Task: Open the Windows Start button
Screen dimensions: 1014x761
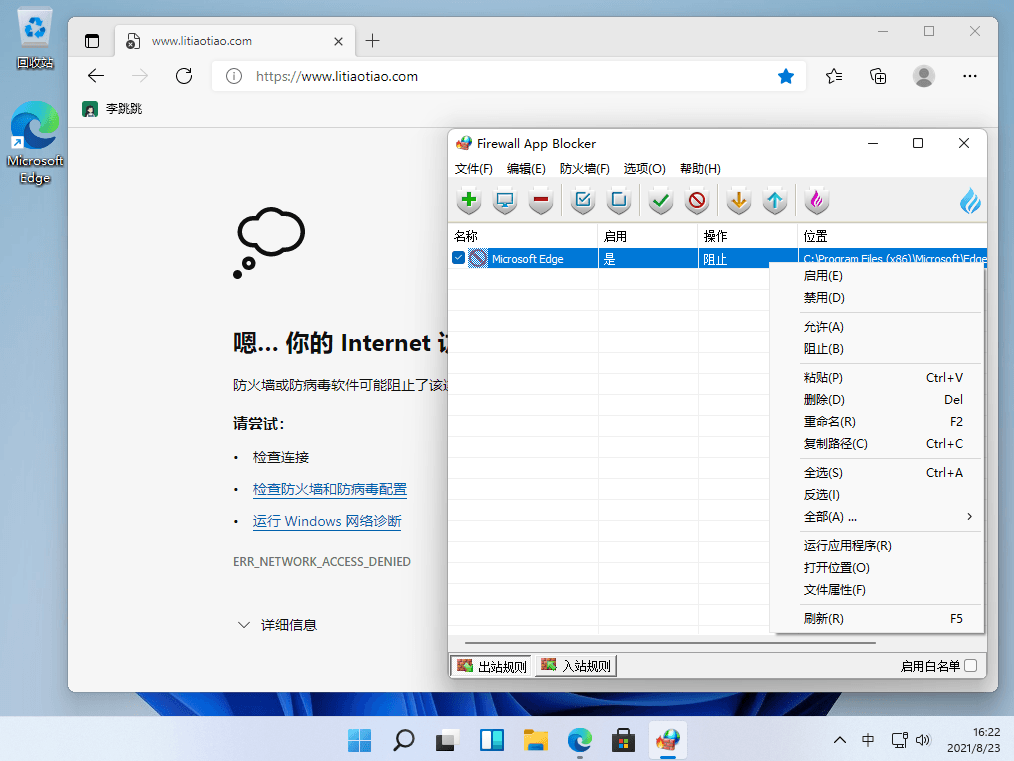Action: [x=360, y=740]
